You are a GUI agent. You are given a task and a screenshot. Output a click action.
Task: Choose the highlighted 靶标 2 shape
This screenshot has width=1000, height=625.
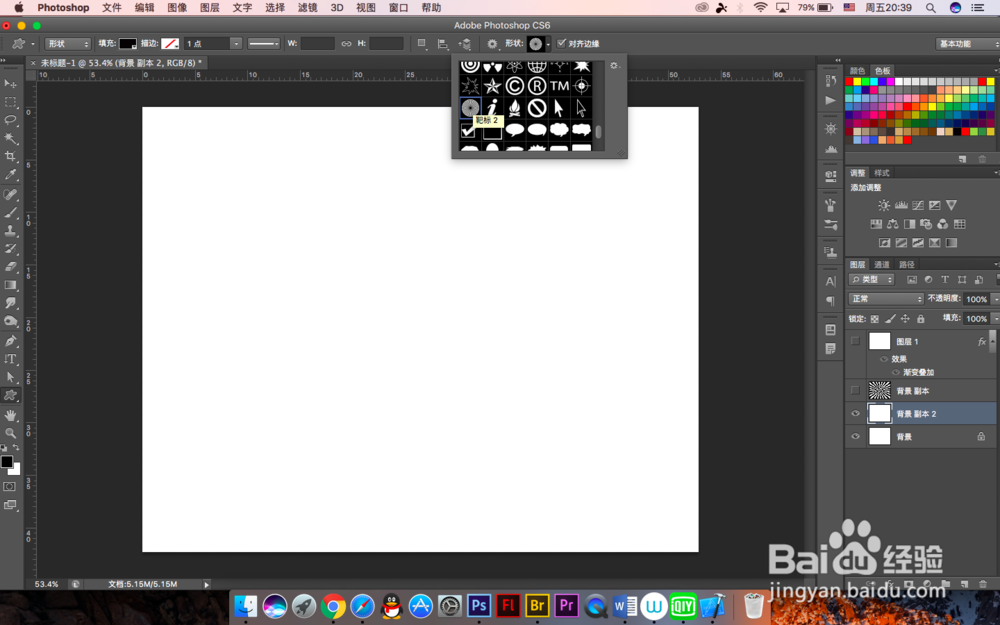tap(470, 108)
